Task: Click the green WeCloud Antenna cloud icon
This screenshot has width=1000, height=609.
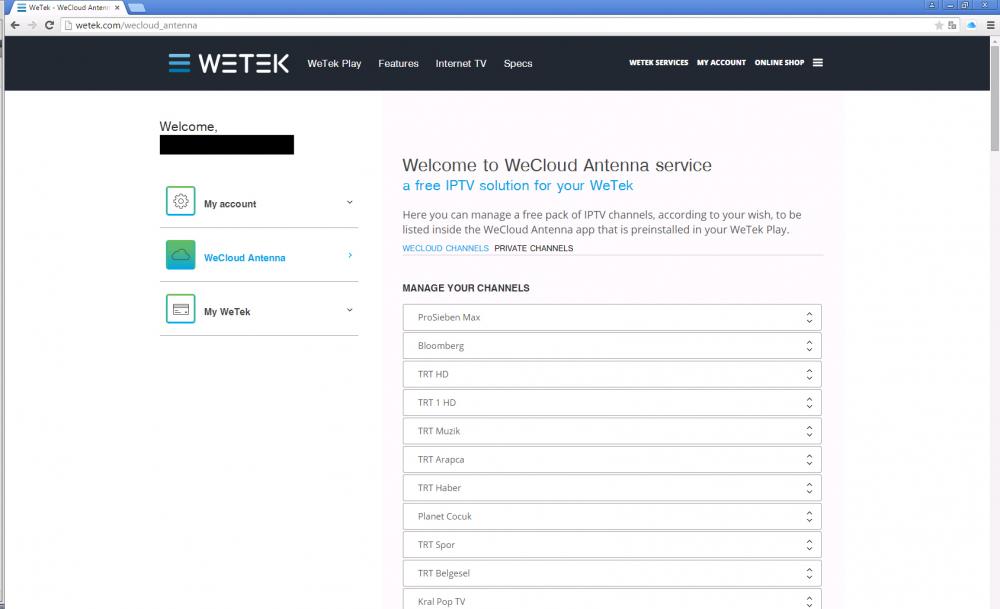Action: point(181,255)
